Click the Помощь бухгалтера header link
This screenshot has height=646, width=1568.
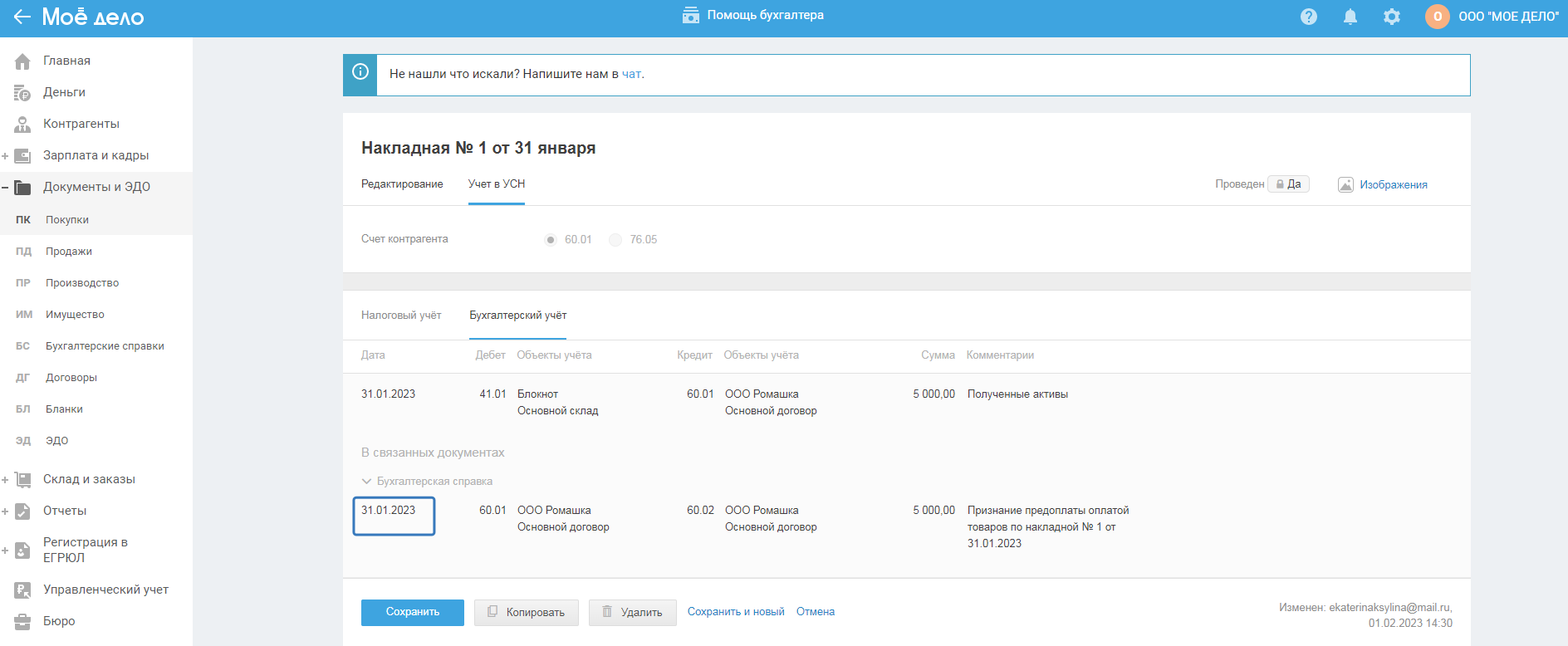[x=765, y=15]
